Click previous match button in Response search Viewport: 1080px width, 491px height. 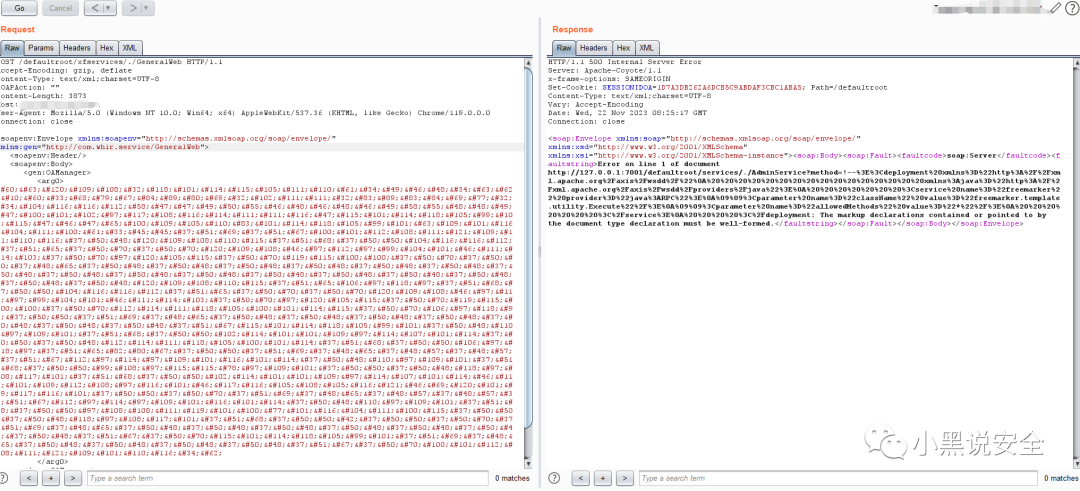pyautogui.click(x=580, y=478)
